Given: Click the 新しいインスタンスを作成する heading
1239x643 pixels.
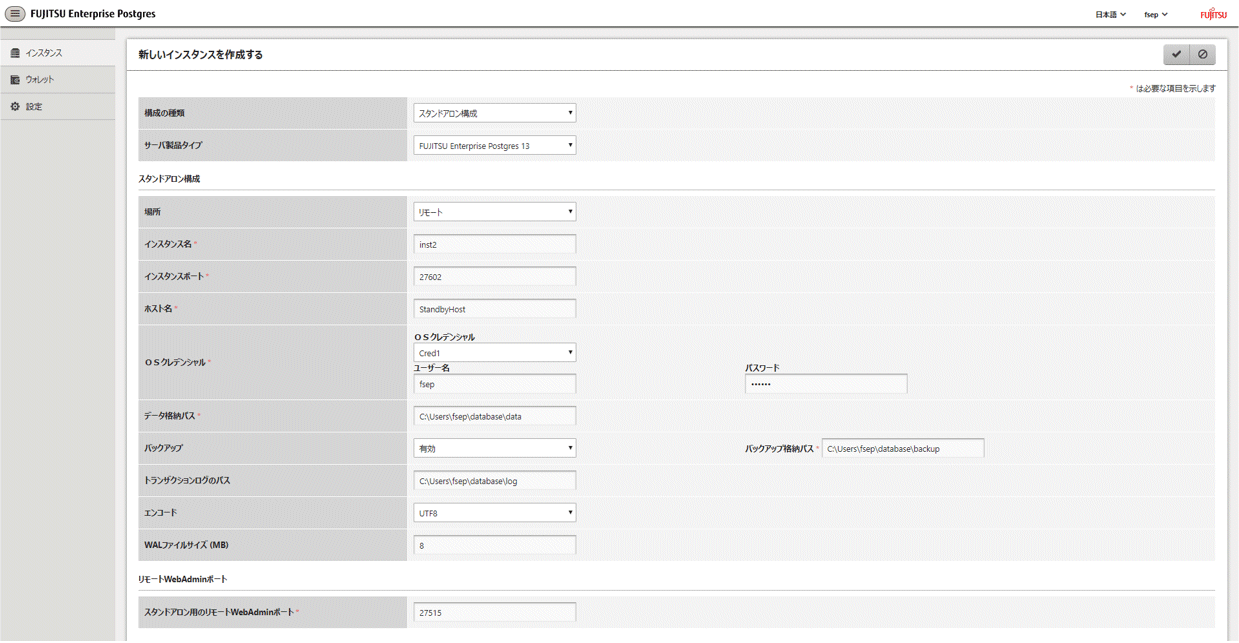Looking at the screenshot, I should tap(201, 55).
